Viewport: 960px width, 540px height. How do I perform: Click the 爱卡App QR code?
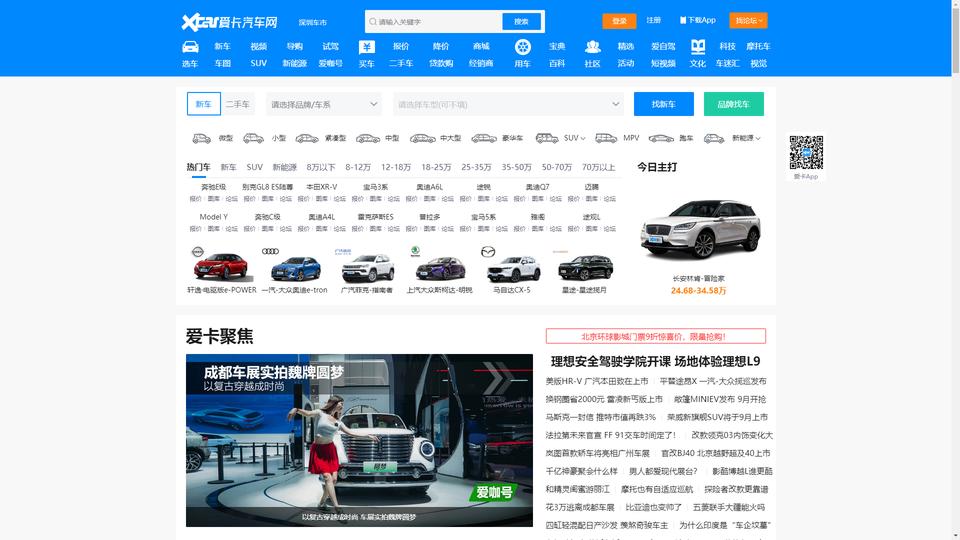click(806, 152)
